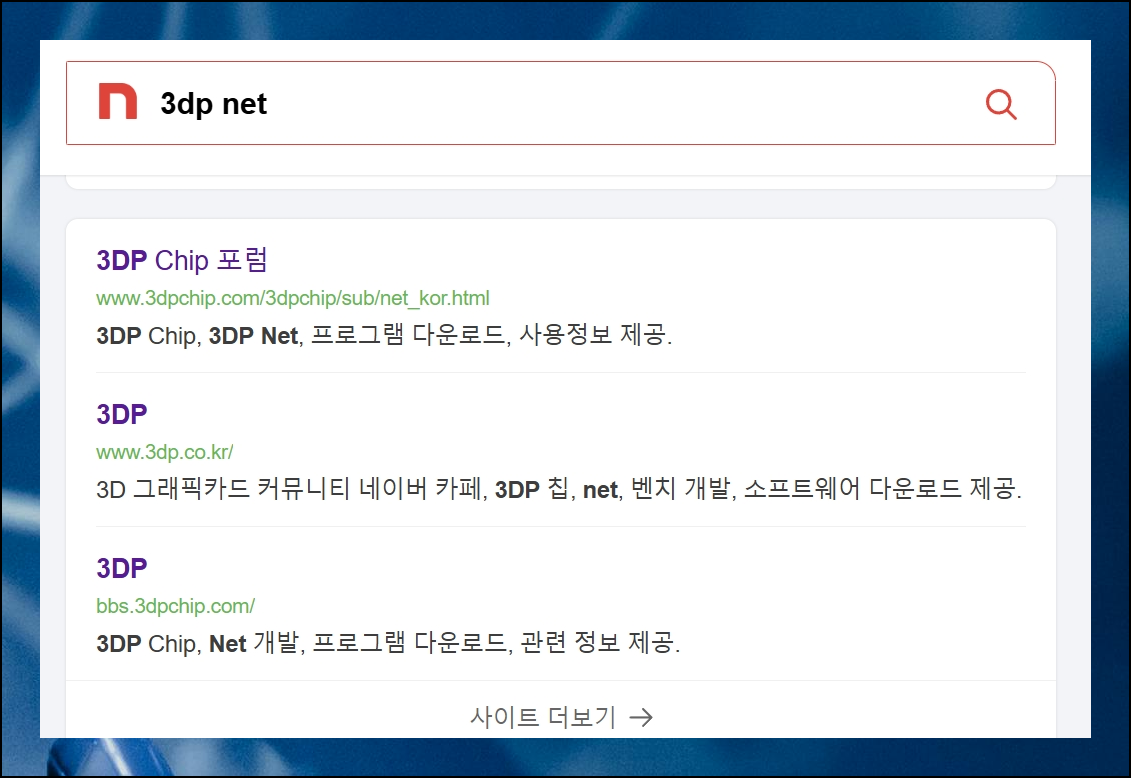This screenshot has height=778, width=1131.
Task: Open the "3DP Chip 포럼" result title
Action: [x=182, y=260]
